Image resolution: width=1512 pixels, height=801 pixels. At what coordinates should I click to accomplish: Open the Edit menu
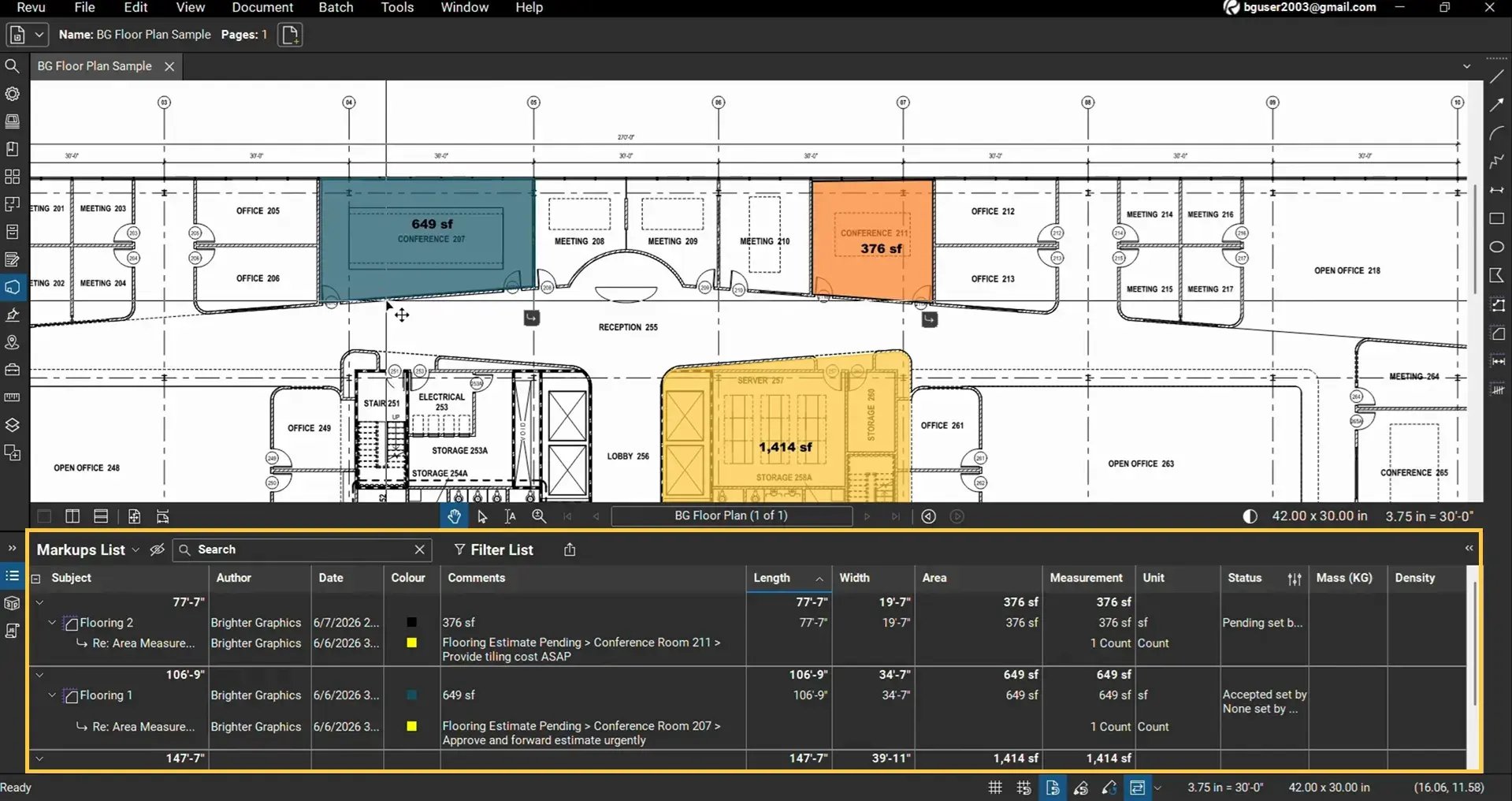coord(136,7)
